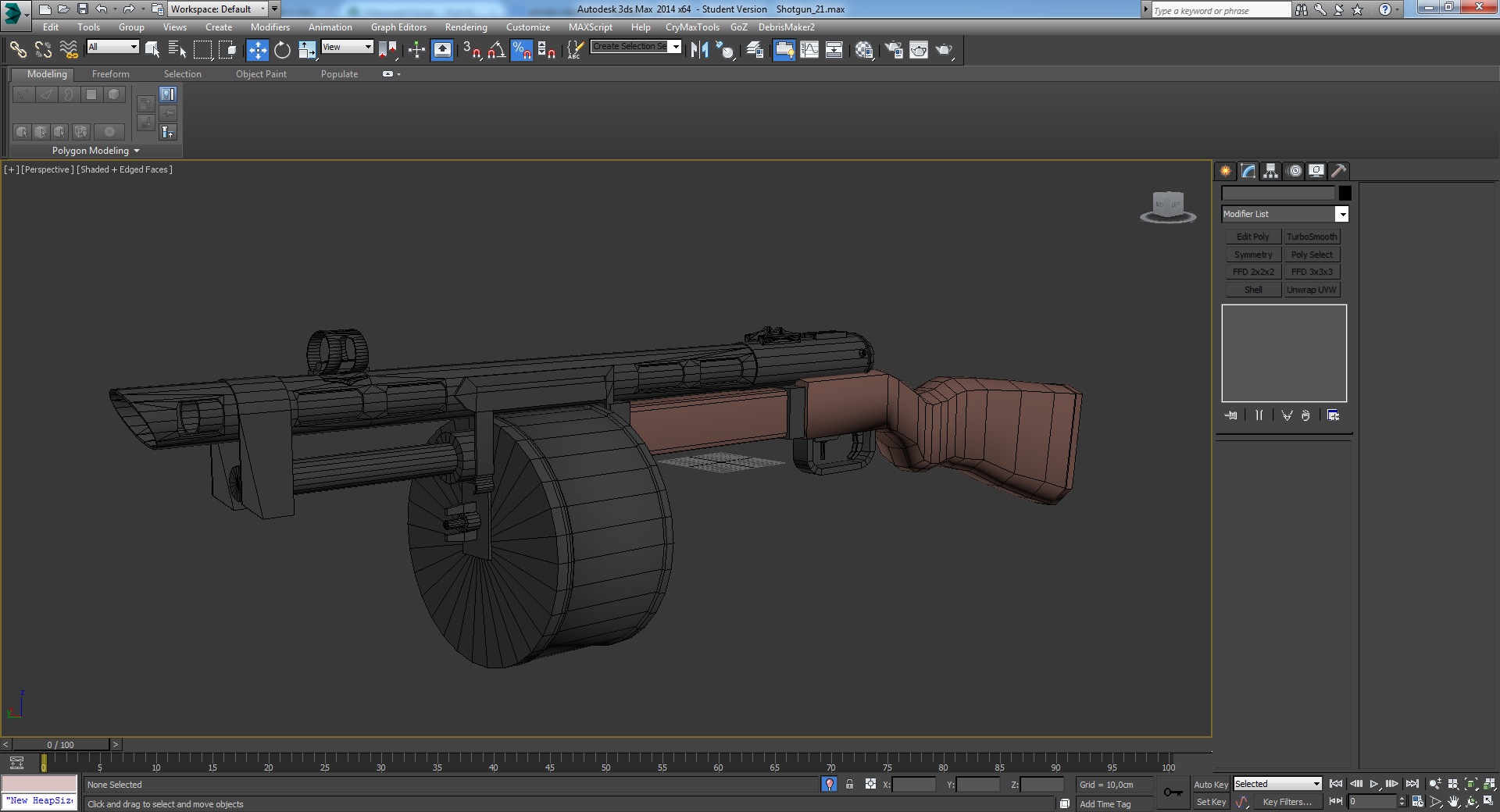
Task: Toggle Keyboard Shortcut Override button
Action: coord(442,50)
